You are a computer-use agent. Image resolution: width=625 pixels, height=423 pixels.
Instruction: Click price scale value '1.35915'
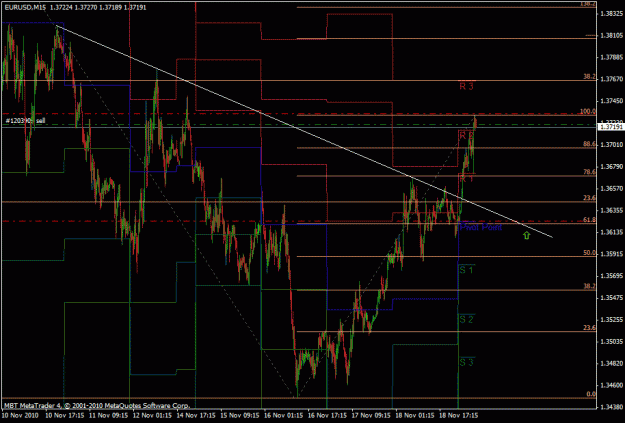click(x=611, y=254)
